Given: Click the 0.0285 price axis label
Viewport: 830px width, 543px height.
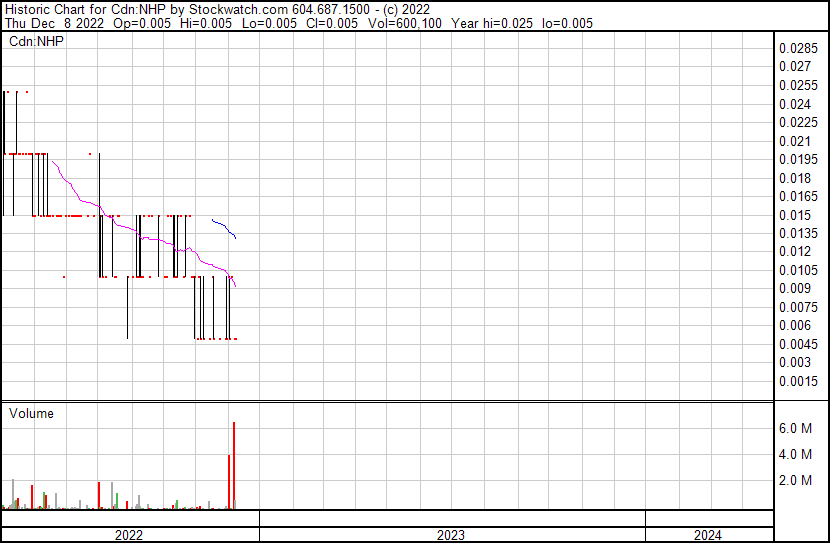Looking at the screenshot, I should click(798, 49).
